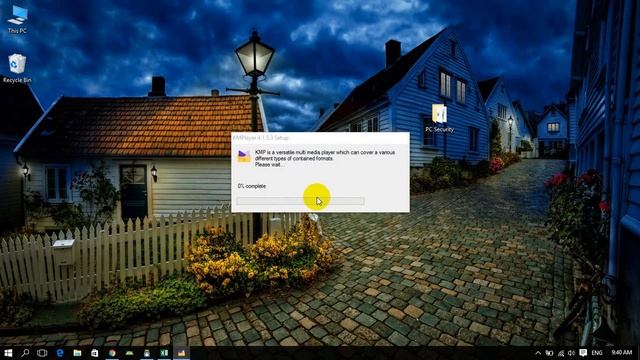
Task: Click the 'Please wait...' text
Action: tap(270, 165)
